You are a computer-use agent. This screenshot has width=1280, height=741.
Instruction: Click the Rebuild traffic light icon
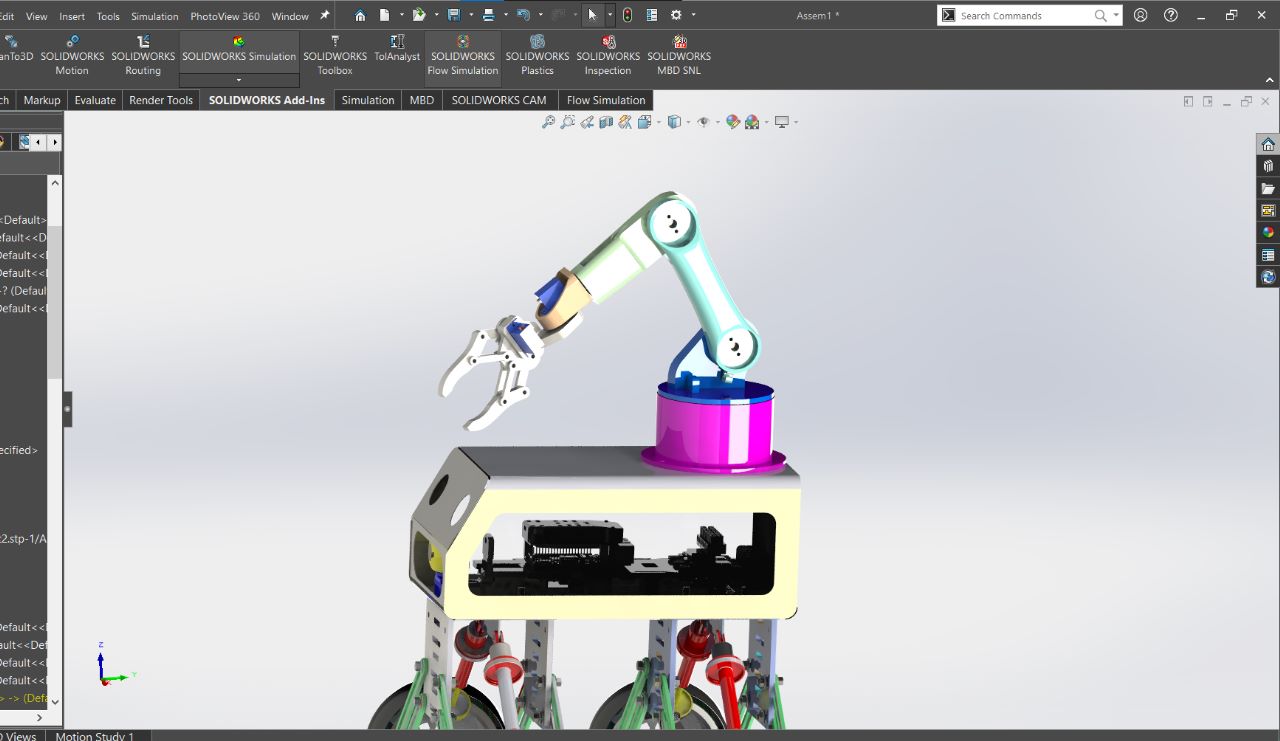(627, 15)
